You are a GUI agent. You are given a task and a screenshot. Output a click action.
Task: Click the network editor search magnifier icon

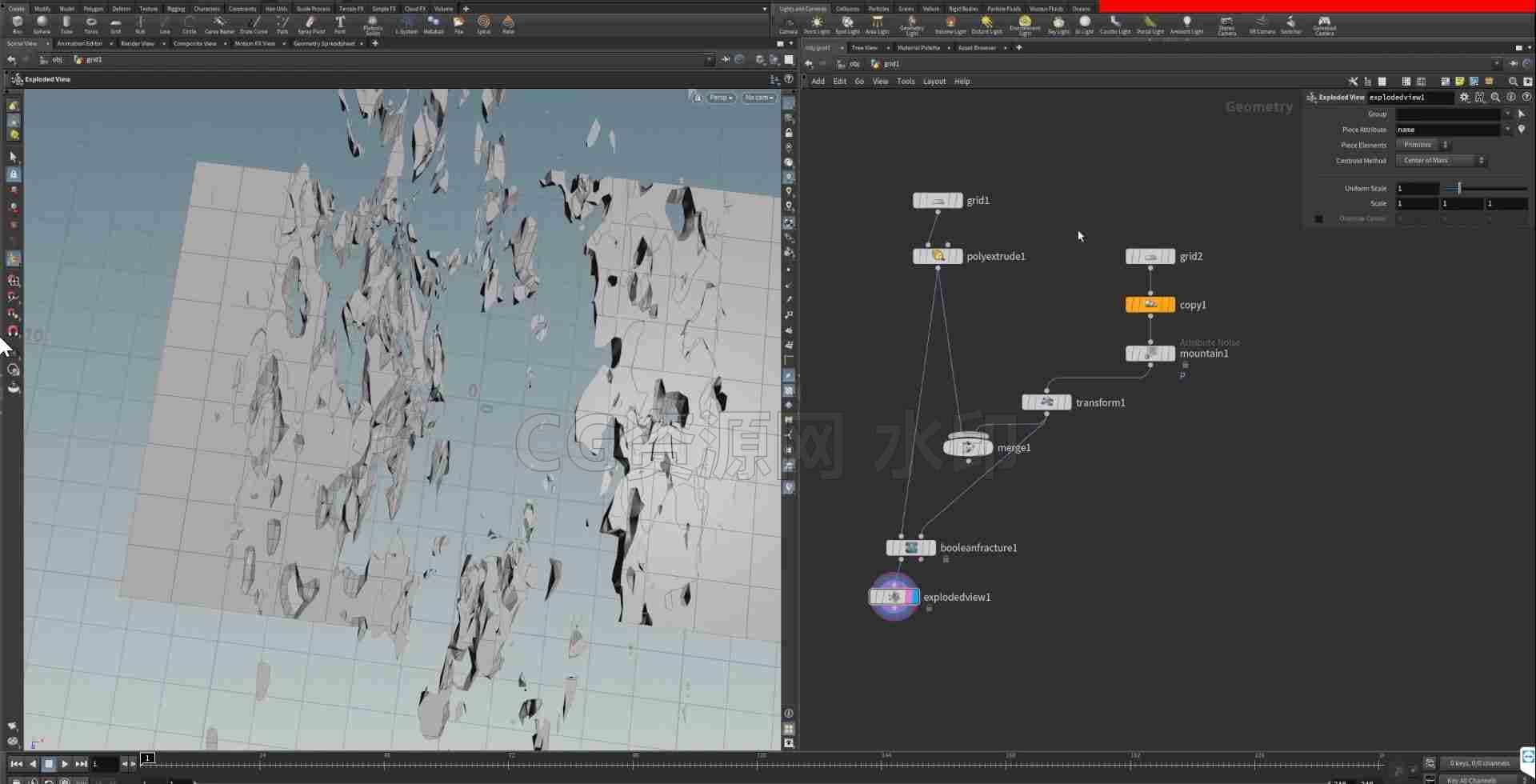1513,81
